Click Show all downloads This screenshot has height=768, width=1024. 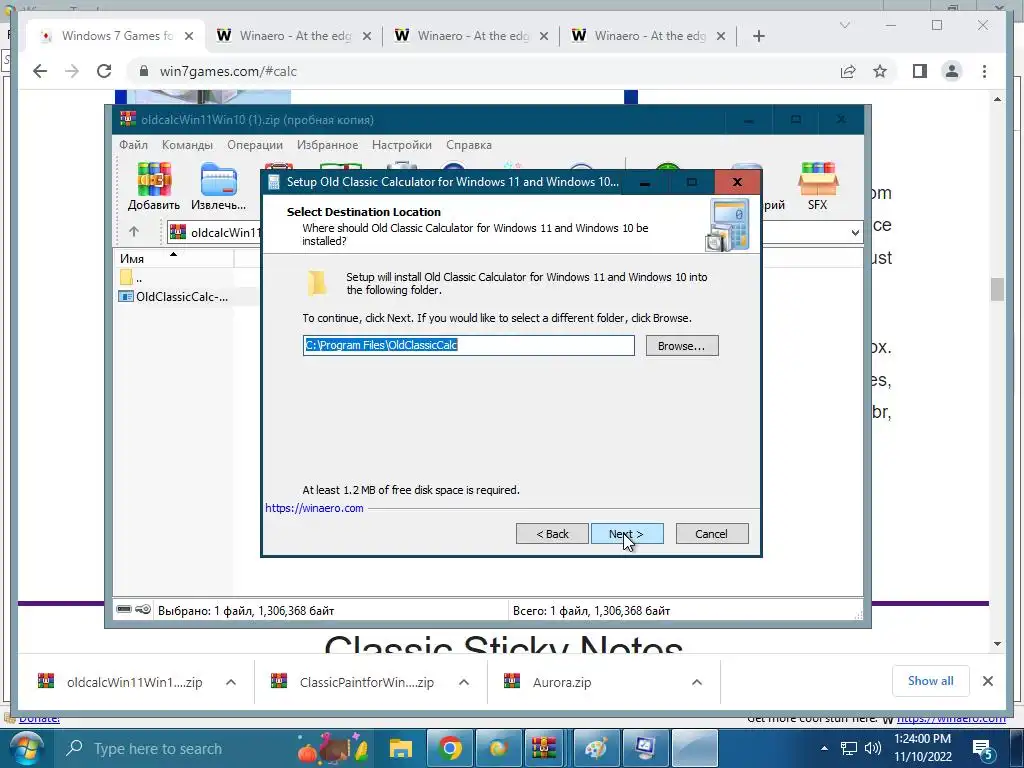click(931, 681)
